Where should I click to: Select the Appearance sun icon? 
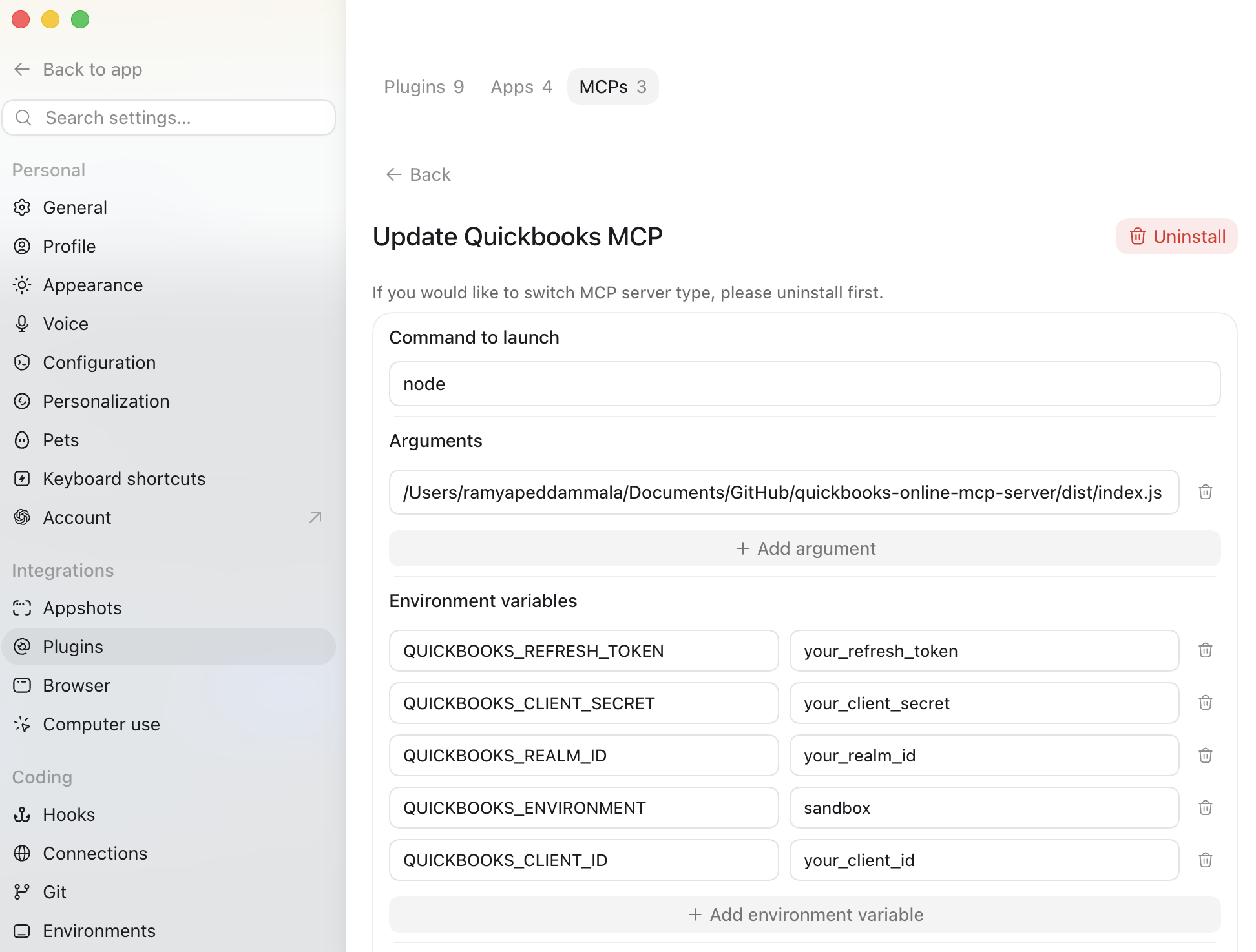(x=22, y=285)
